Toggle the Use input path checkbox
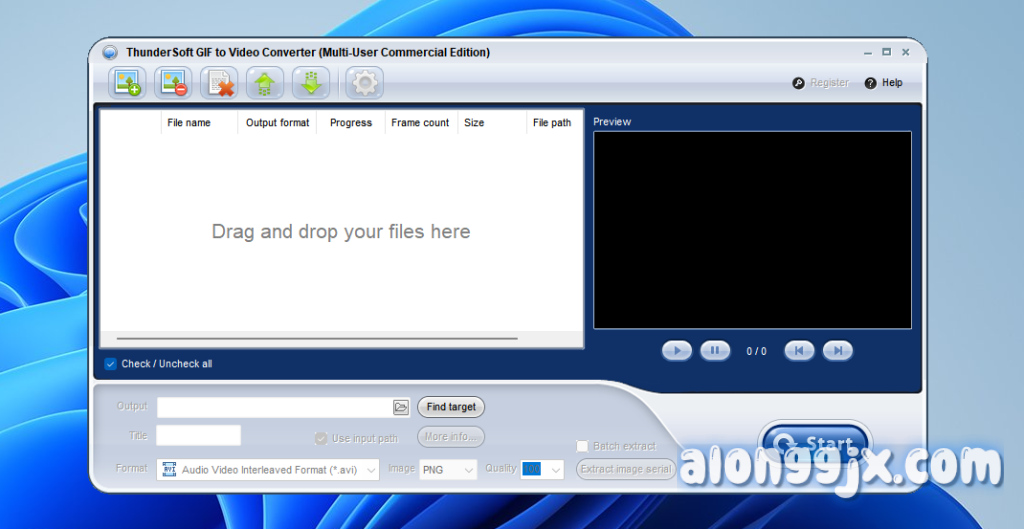 321,438
